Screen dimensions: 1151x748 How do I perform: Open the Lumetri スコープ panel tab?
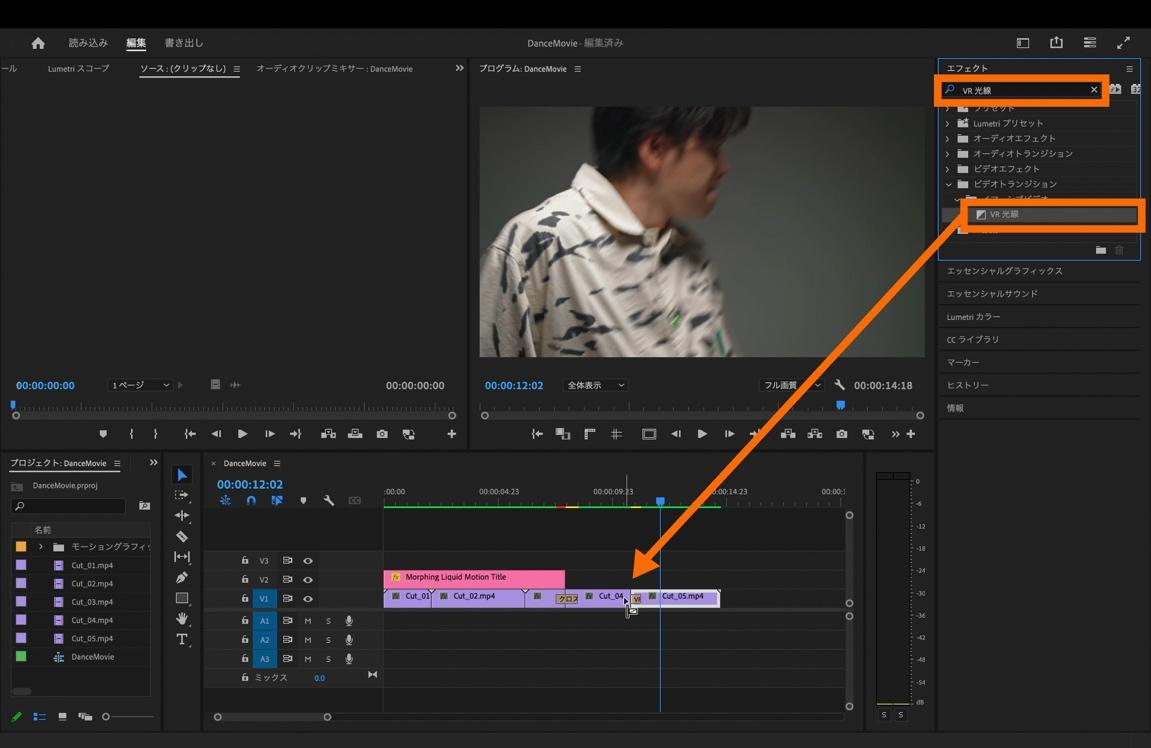click(x=79, y=69)
